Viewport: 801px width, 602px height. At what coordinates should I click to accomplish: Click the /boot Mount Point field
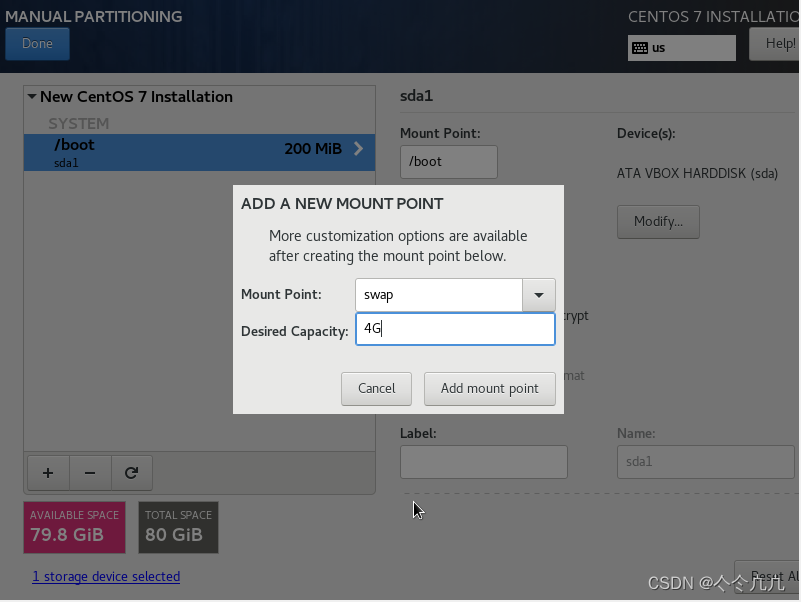pos(449,162)
